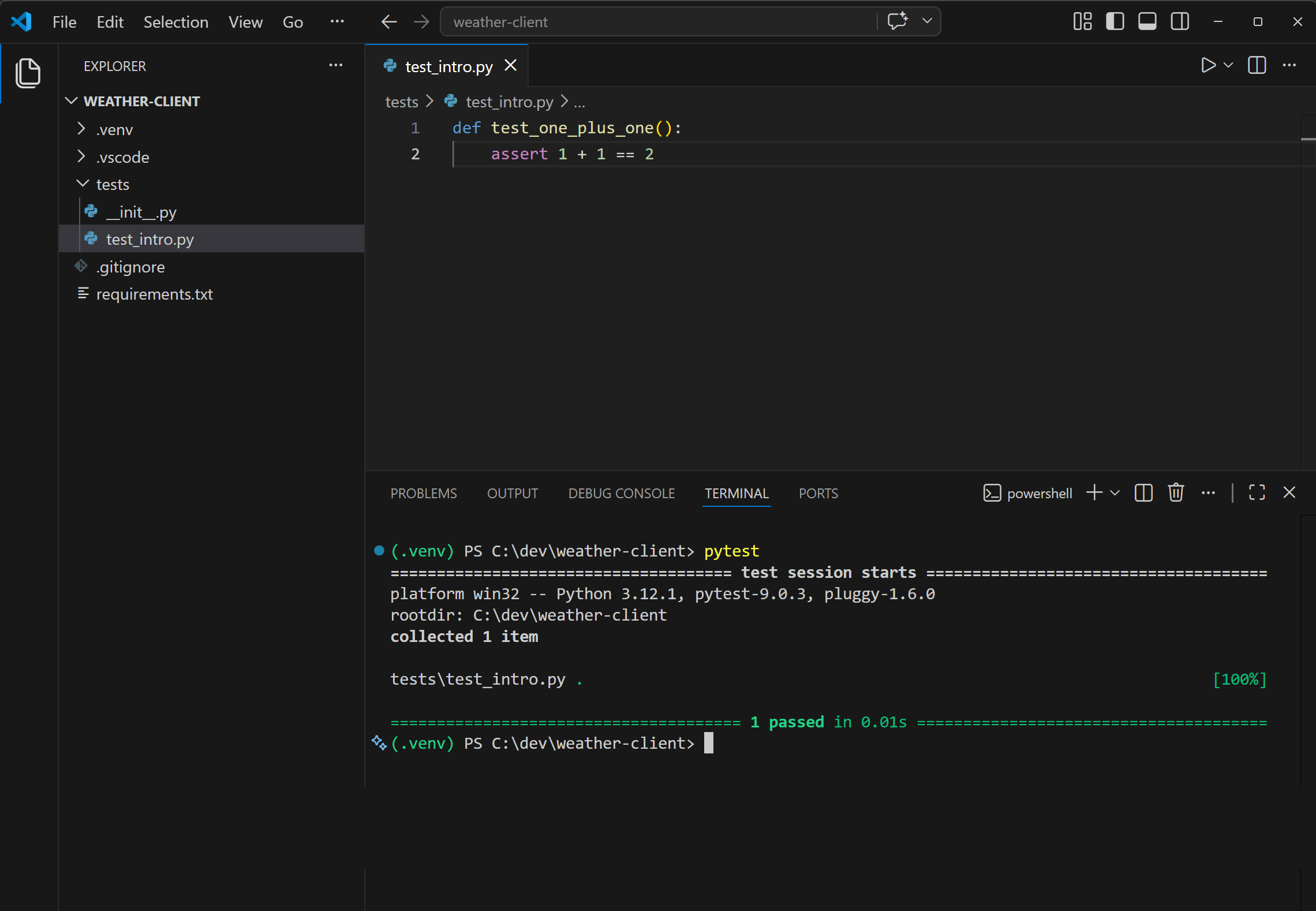Open __init__.py in the explorer
The height and width of the screenshot is (911, 1316).
tap(211, 212)
